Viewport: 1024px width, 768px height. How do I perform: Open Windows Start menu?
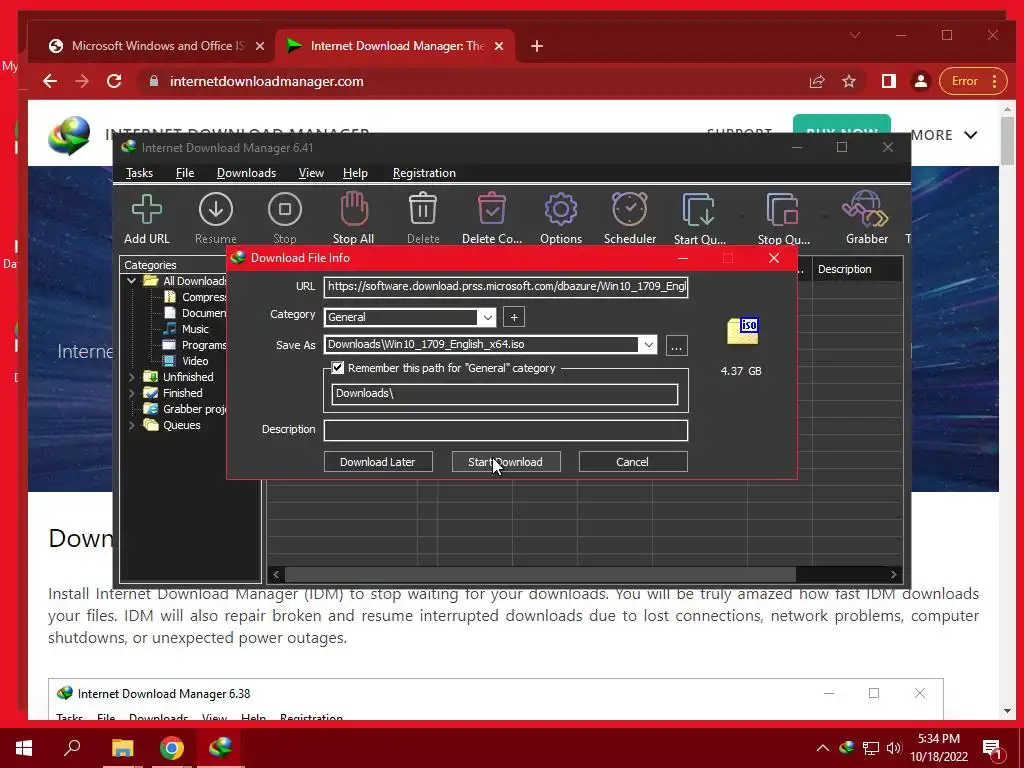click(24, 748)
